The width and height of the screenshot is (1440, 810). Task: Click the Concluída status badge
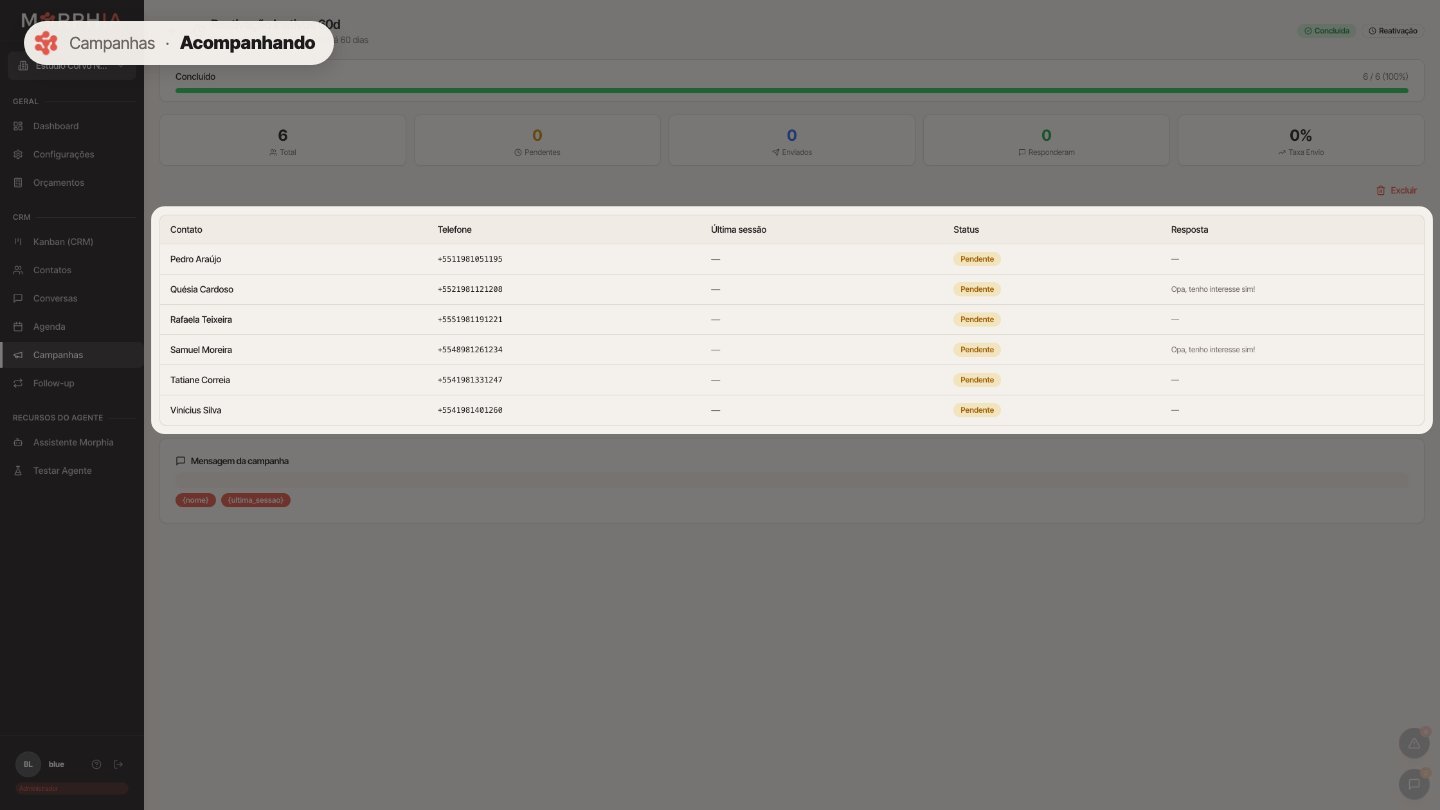[1327, 31]
